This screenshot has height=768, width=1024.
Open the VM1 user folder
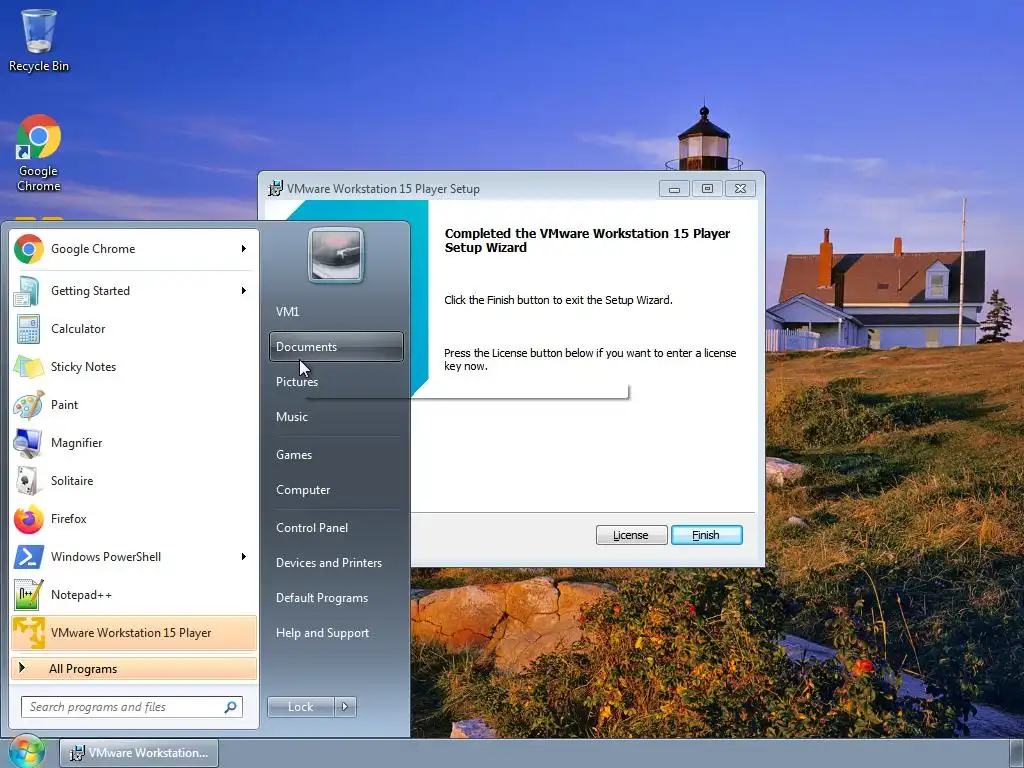pos(336,312)
